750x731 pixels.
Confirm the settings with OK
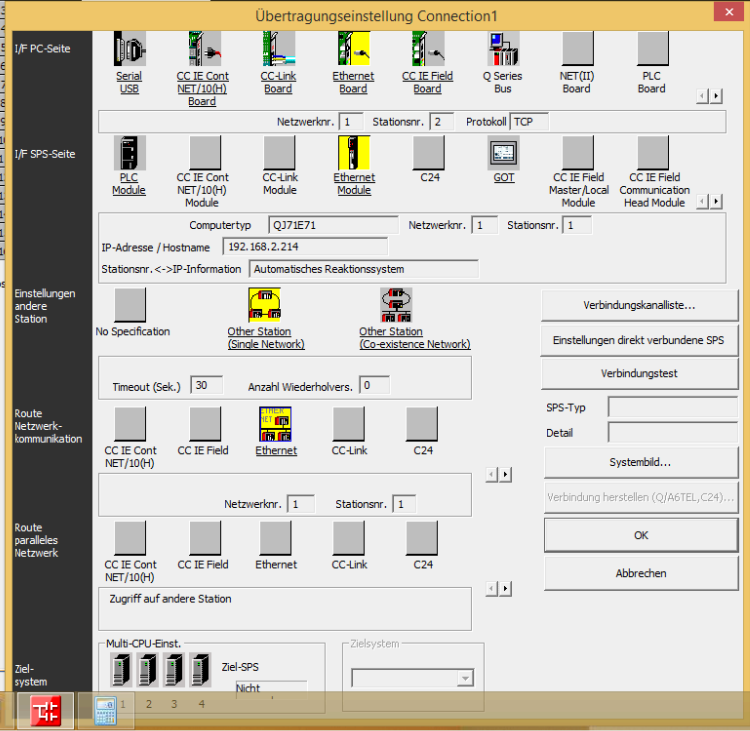(641, 535)
